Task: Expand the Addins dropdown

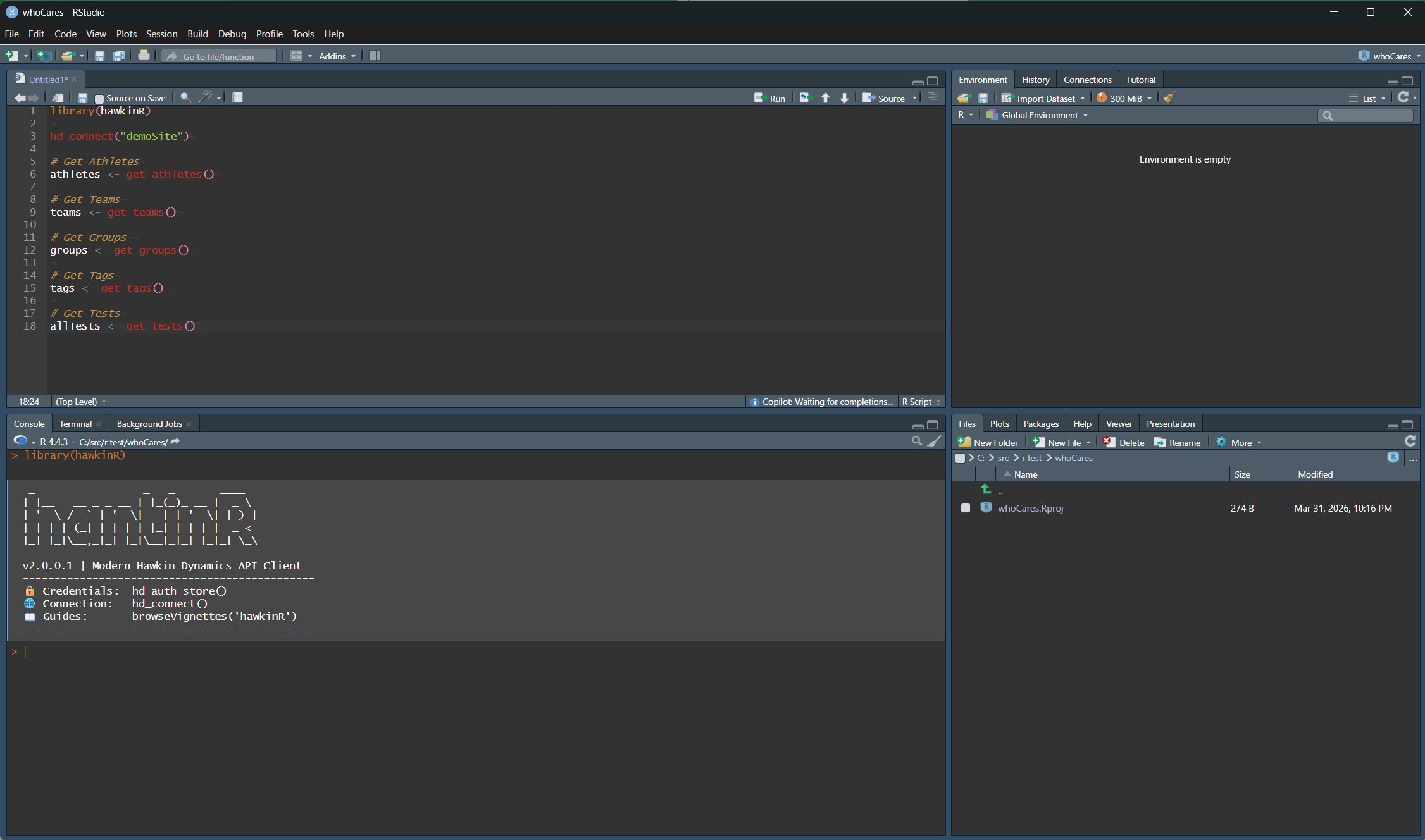Action: pyautogui.click(x=337, y=56)
